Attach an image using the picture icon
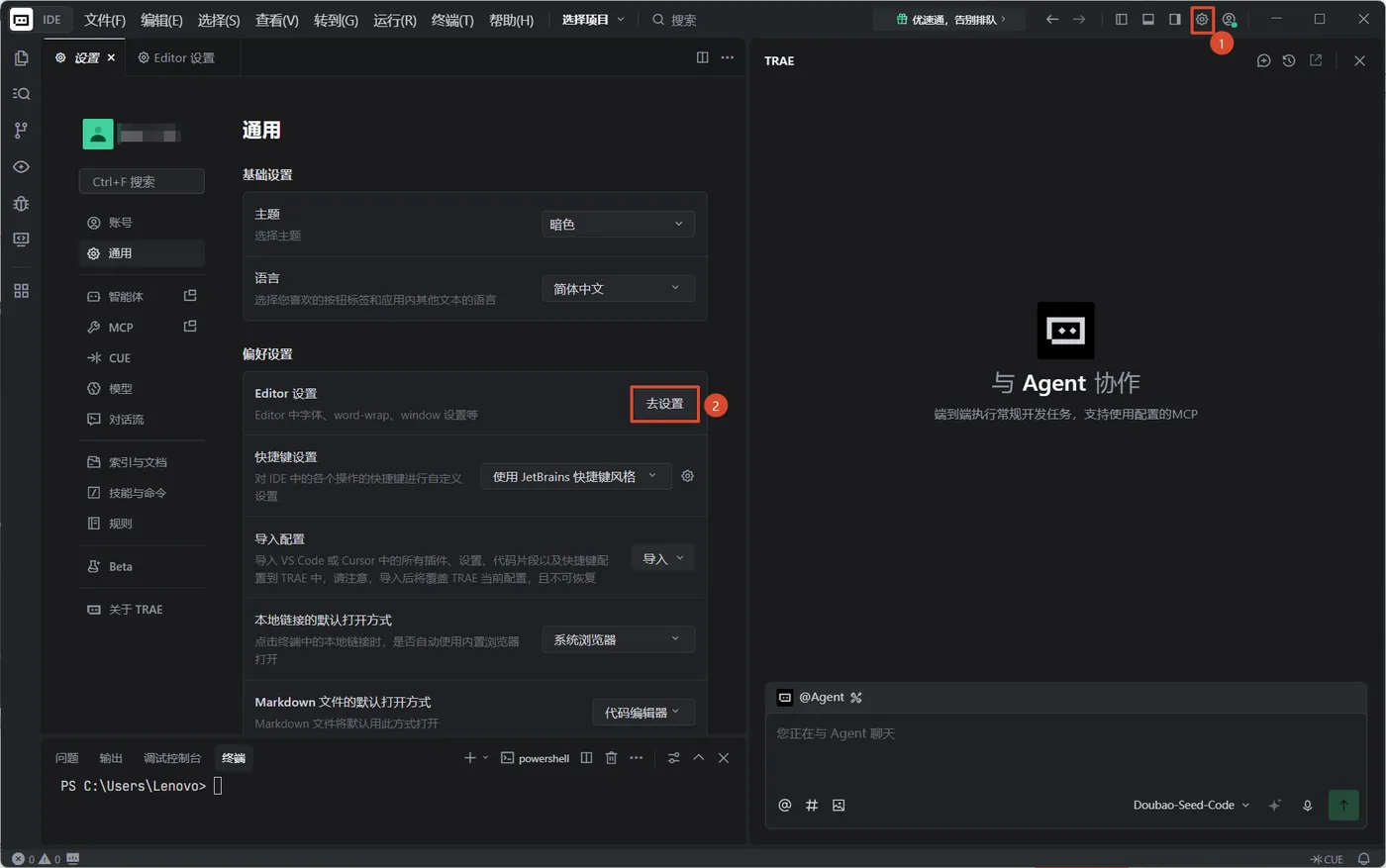Viewport: 1386px width, 868px height. (839, 805)
